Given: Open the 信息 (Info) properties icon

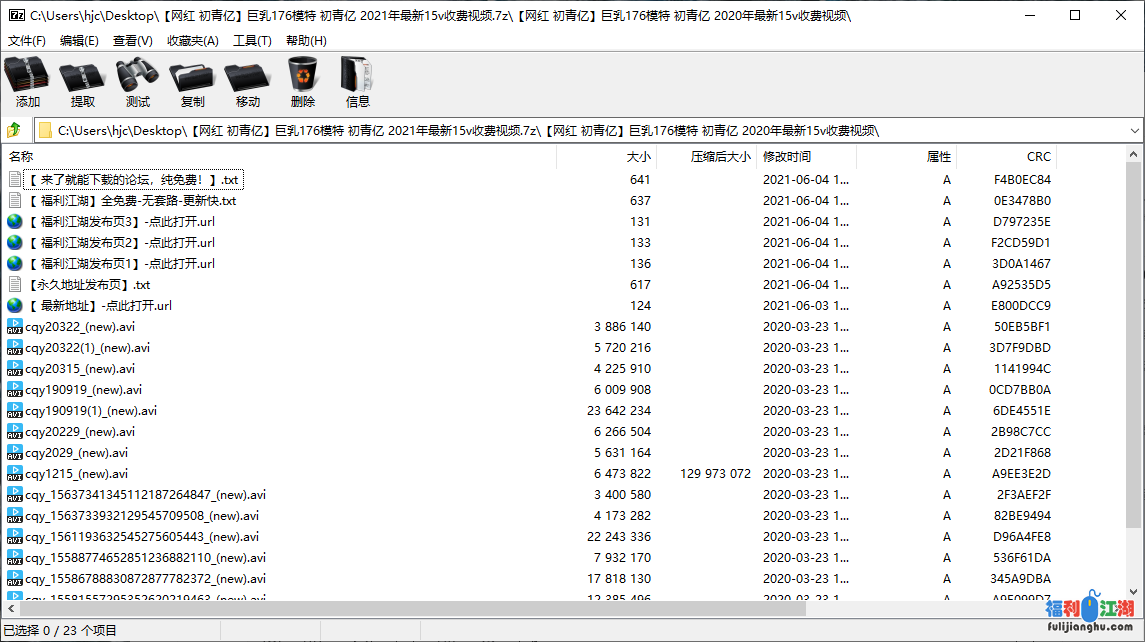Looking at the screenshot, I should [357, 82].
